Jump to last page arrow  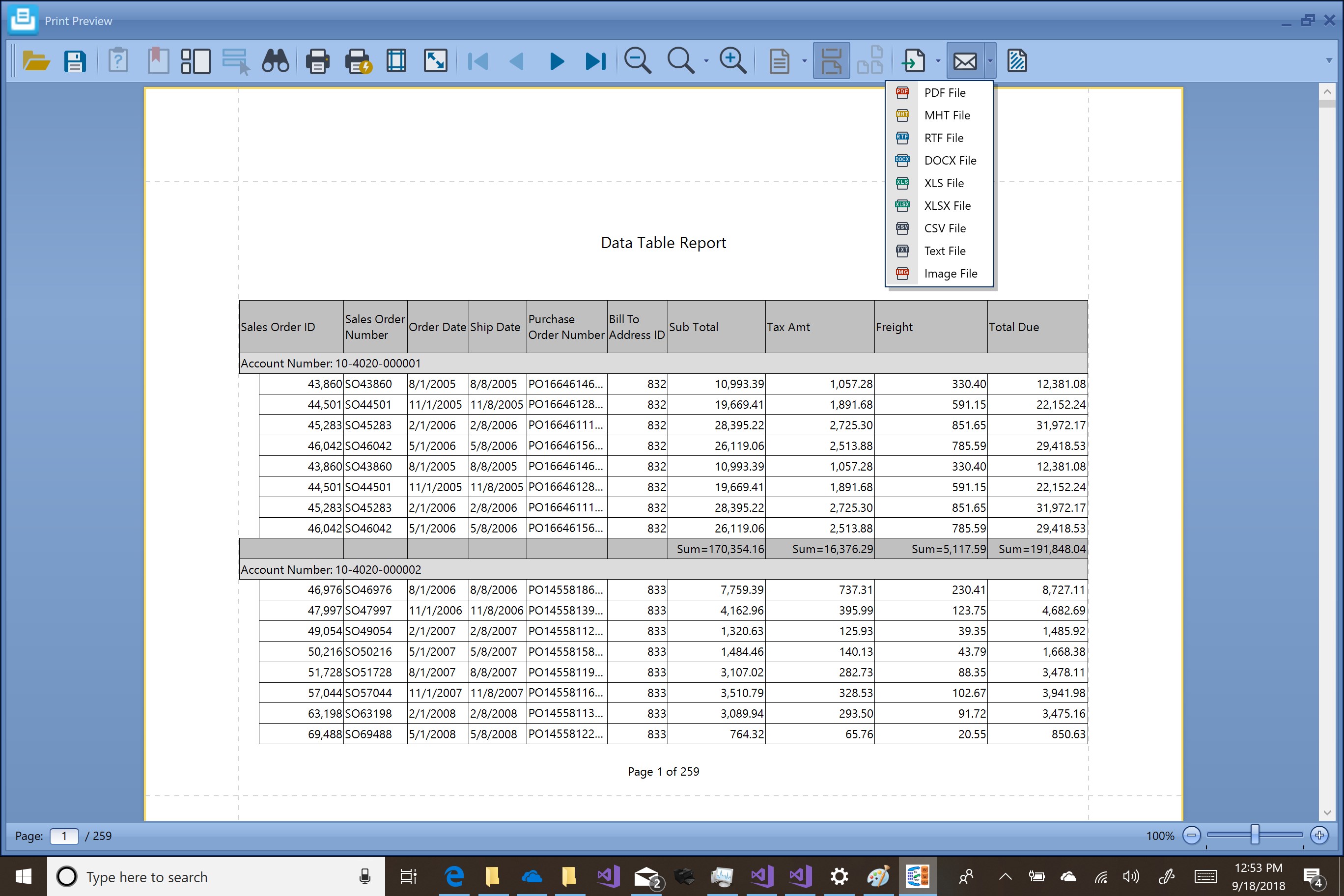pyautogui.click(x=595, y=61)
